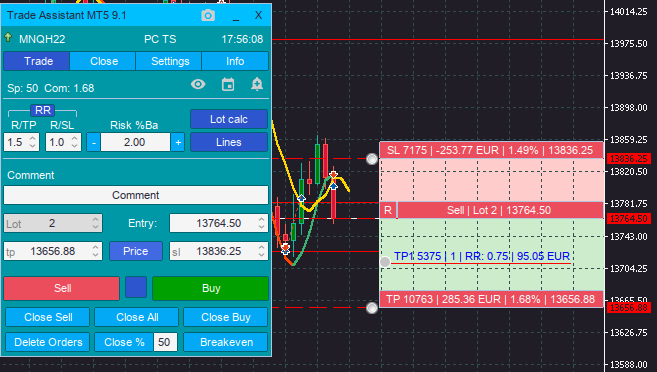The height and width of the screenshot is (372, 657).
Task: Click the R button on the entry line
Action: [x=388, y=210]
